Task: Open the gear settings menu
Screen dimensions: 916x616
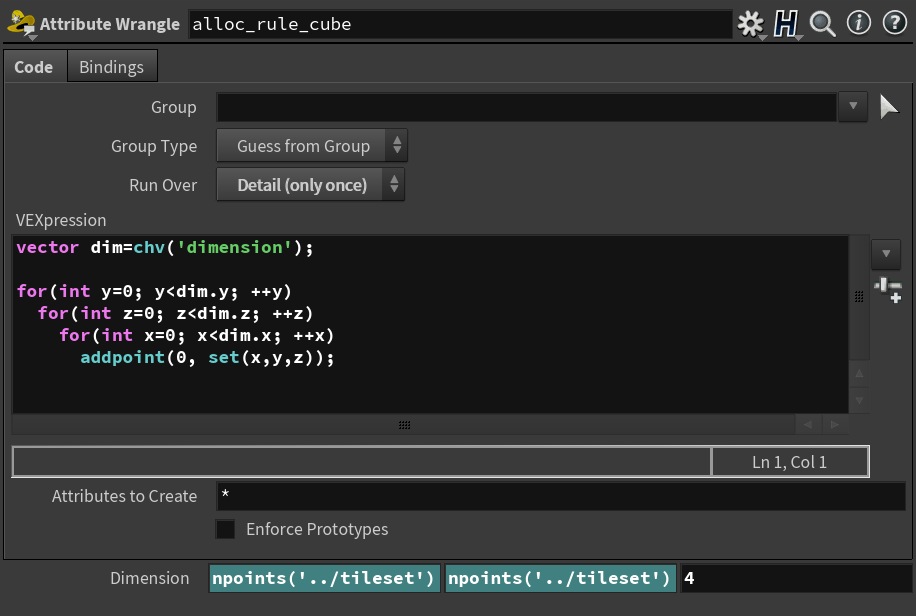Action: [x=749, y=24]
